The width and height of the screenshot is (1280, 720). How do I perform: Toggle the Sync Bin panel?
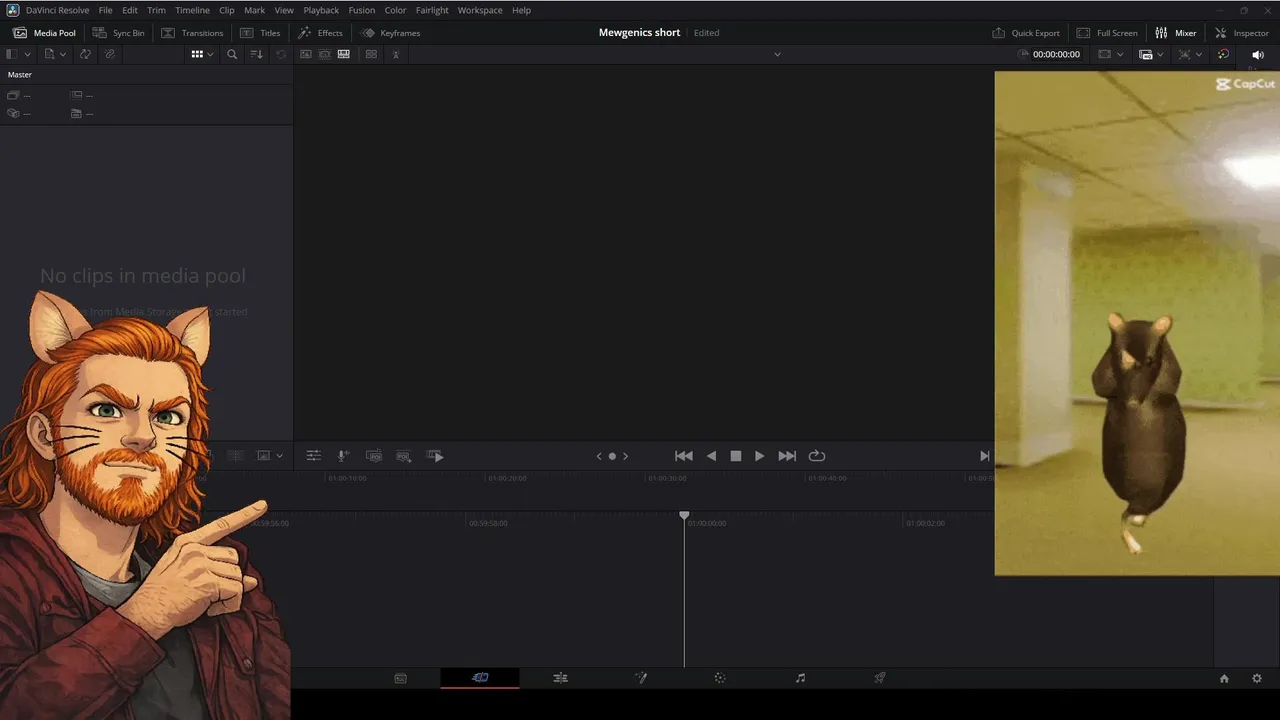coord(118,33)
